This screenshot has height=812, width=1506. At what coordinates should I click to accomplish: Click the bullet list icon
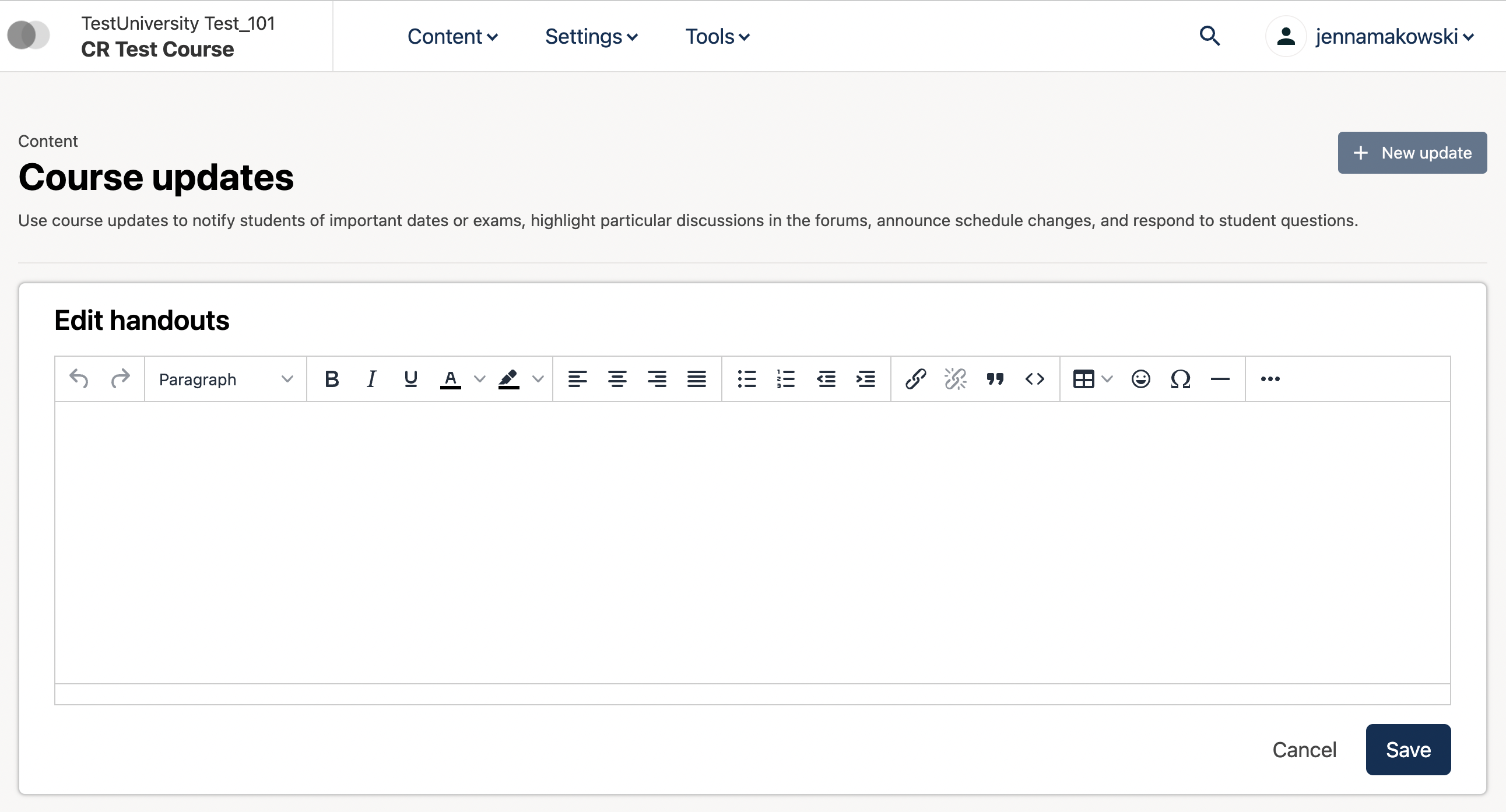pos(746,379)
